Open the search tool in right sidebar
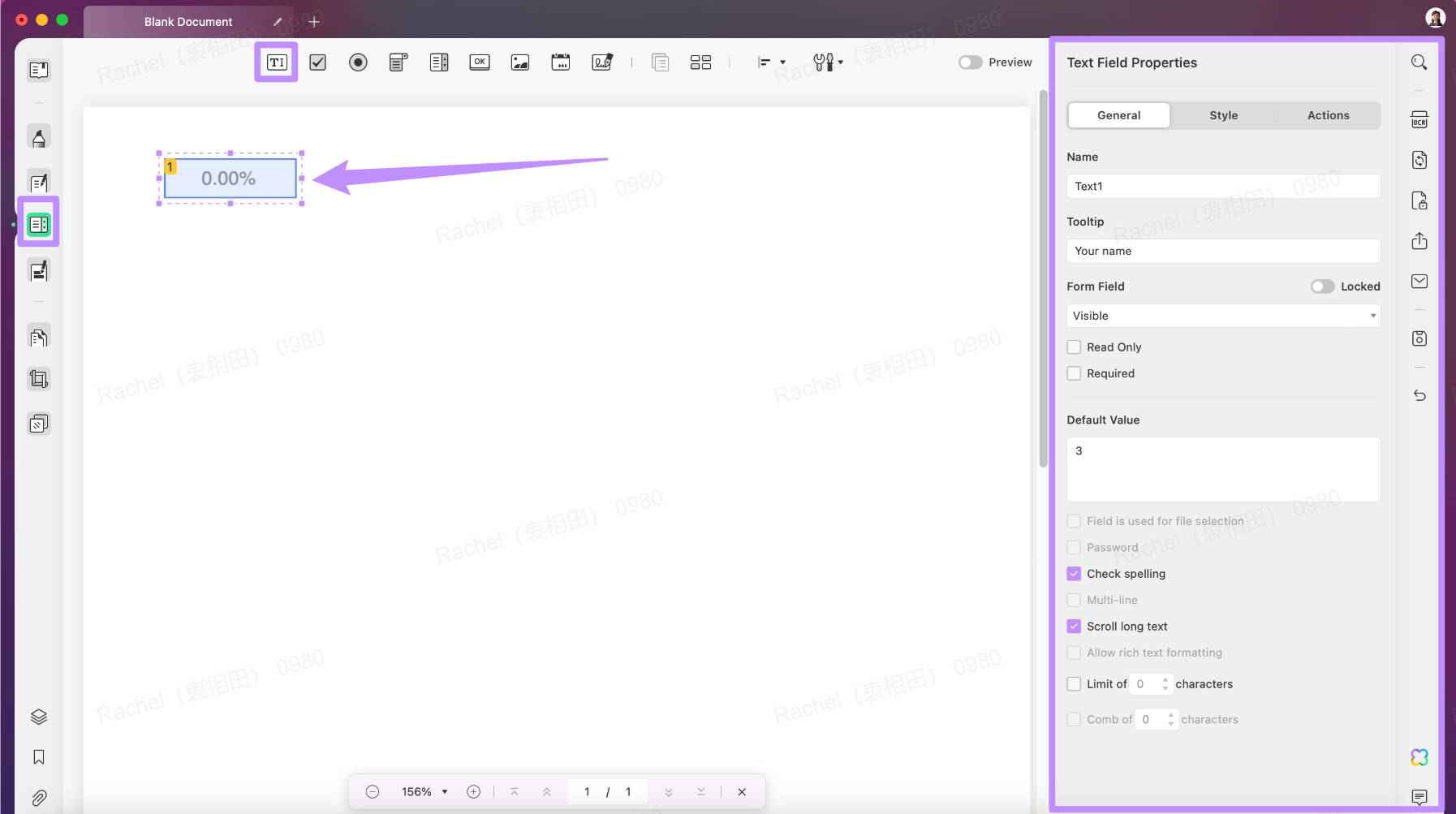The width and height of the screenshot is (1456, 814). (1419, 62)
